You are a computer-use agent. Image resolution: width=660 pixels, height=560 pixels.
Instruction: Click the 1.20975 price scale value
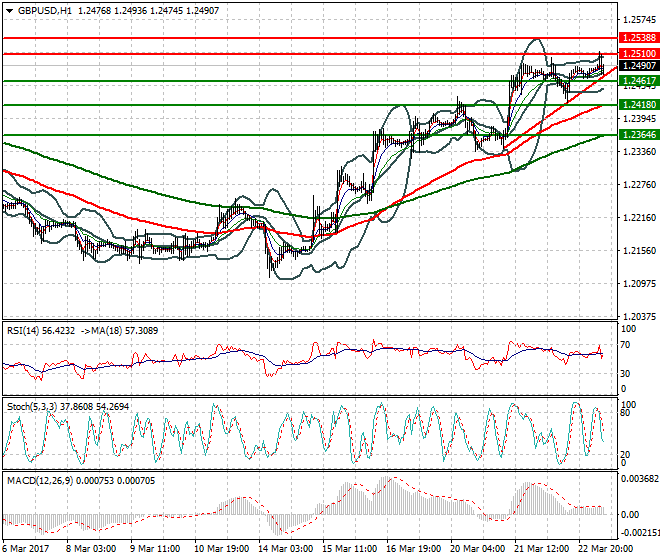coord(639,284)
